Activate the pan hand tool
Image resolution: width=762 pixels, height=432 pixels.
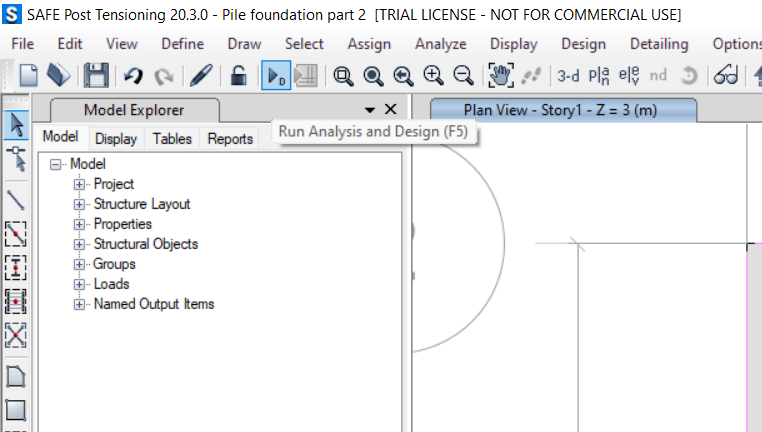pyautogui.click(x=501, y=76)
